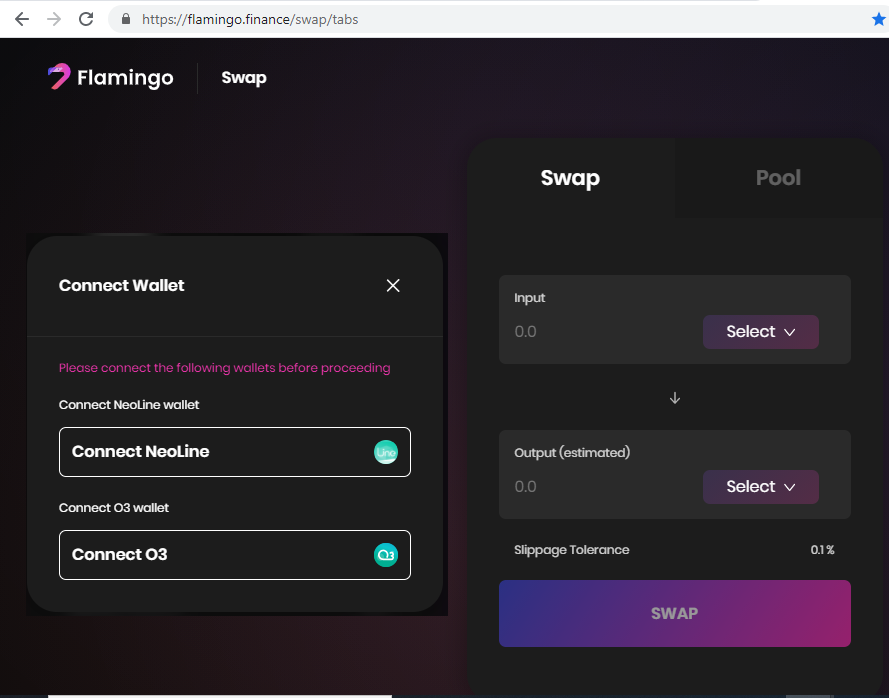
Task: Open the Input token Select dropdown
Action: pyautogui.click(x=760, y=332)
